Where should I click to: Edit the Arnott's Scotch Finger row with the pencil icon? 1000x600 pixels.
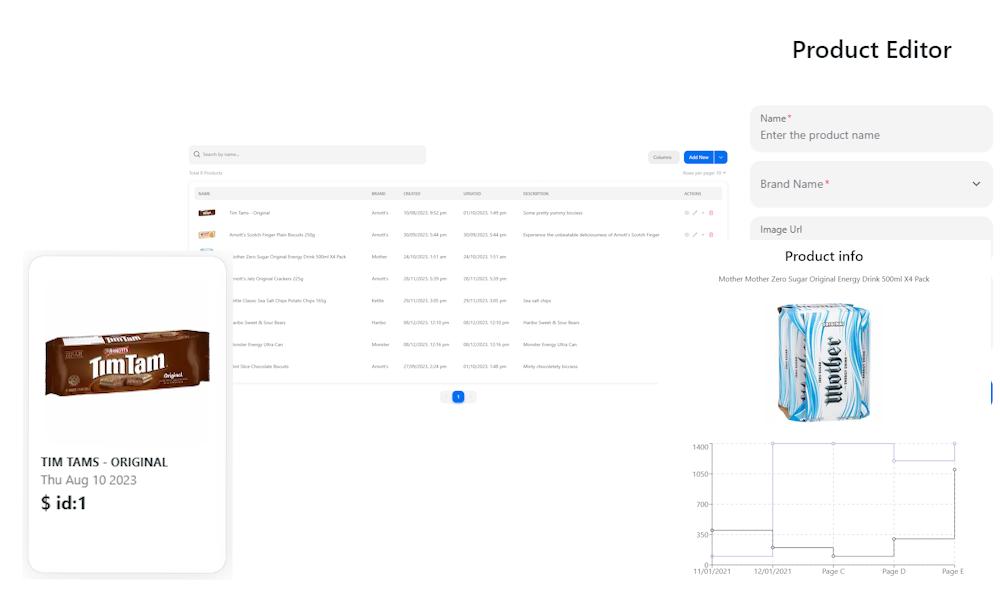695,235
